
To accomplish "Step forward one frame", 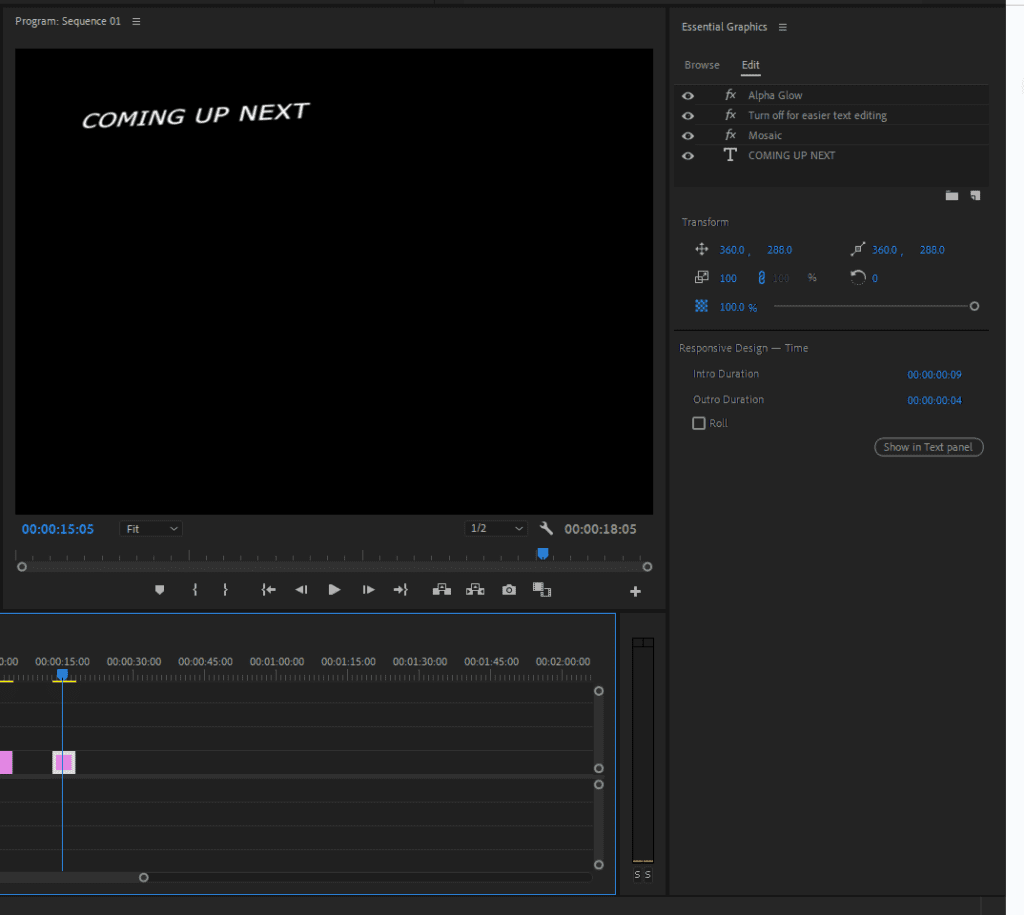I will (368, 590).
